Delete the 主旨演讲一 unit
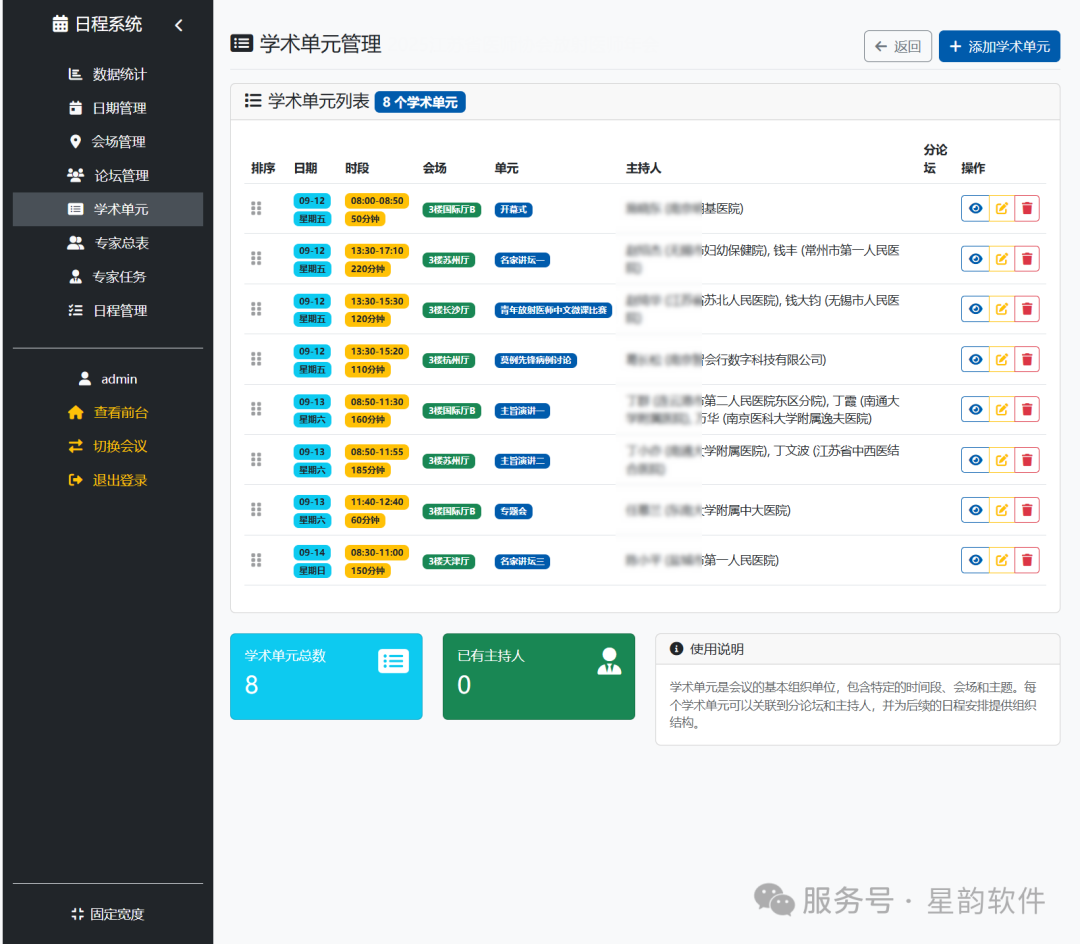 coord(1027,409)
